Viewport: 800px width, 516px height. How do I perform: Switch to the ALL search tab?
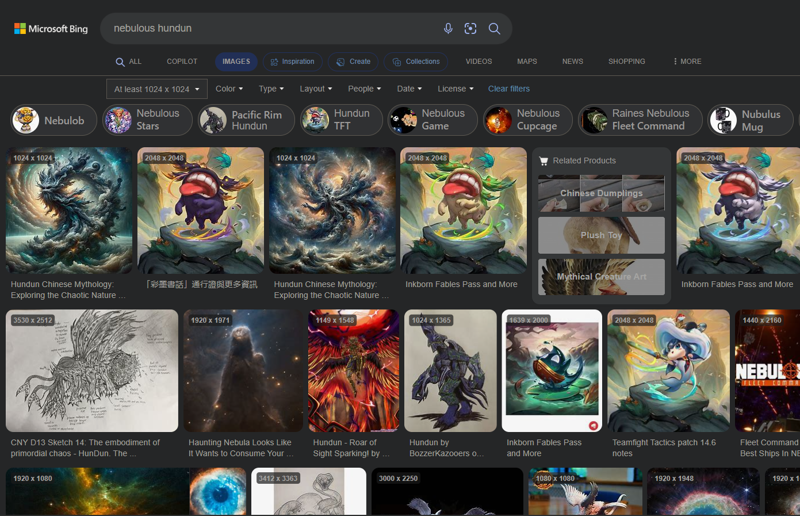tap(129, 62)
